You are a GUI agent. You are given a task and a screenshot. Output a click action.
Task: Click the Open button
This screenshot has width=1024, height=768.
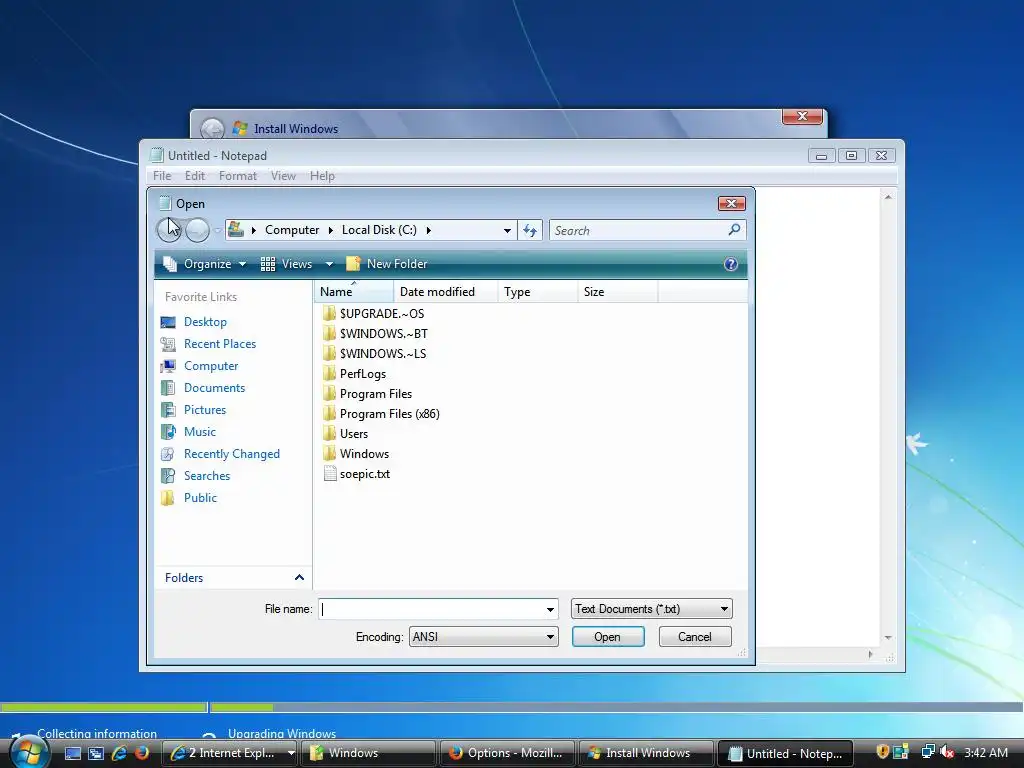click(608, 637)
